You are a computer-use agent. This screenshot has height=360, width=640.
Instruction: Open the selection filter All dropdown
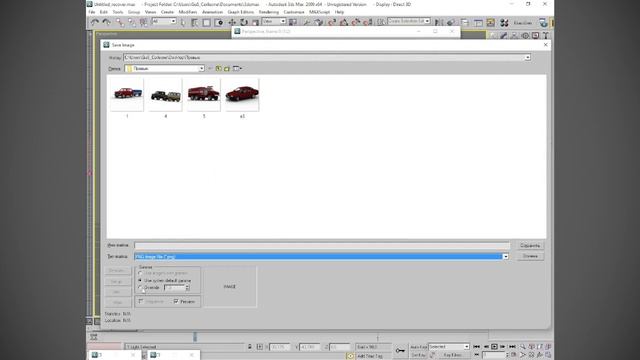tap(164, 21)
